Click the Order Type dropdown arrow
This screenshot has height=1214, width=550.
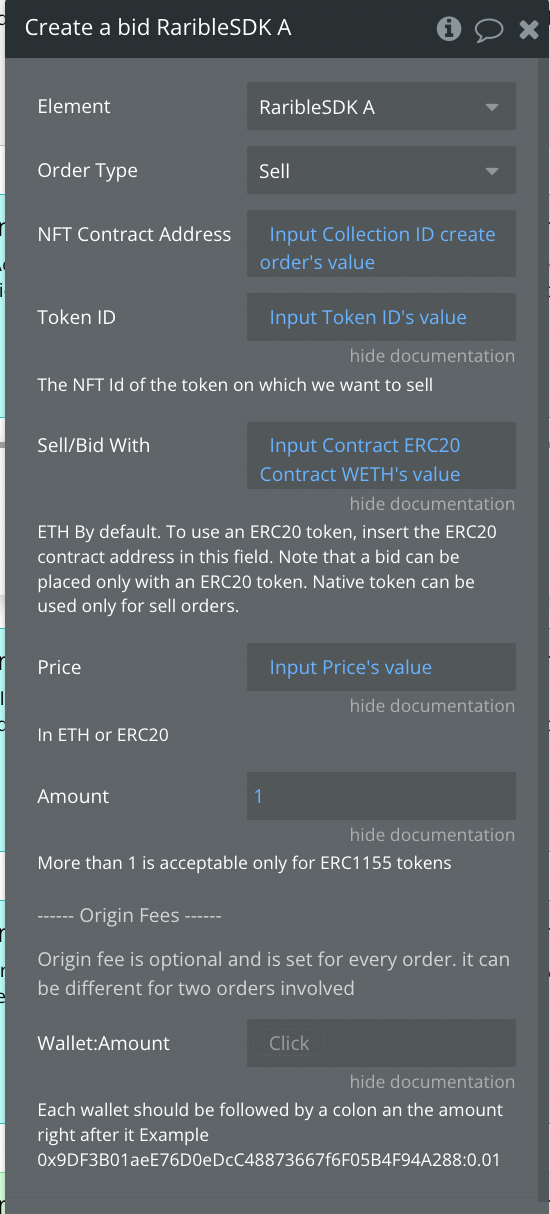point(492,171)
